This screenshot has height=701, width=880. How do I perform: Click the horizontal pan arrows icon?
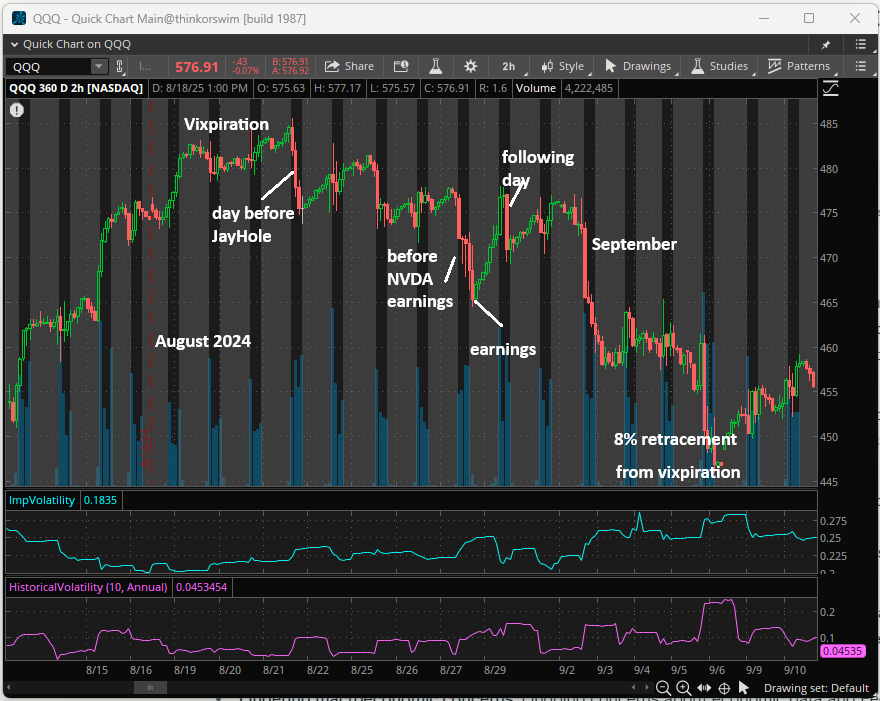[x=704, y=688]
